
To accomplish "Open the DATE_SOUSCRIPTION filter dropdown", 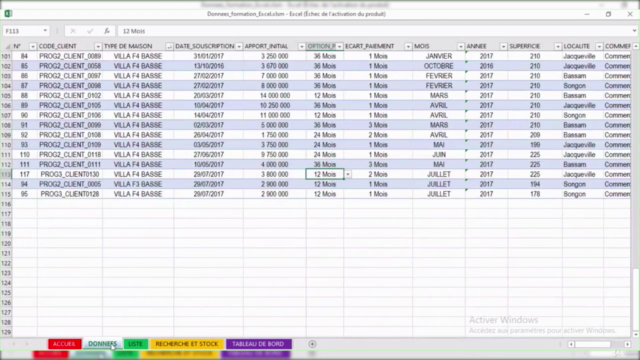I will click(239, 47).
